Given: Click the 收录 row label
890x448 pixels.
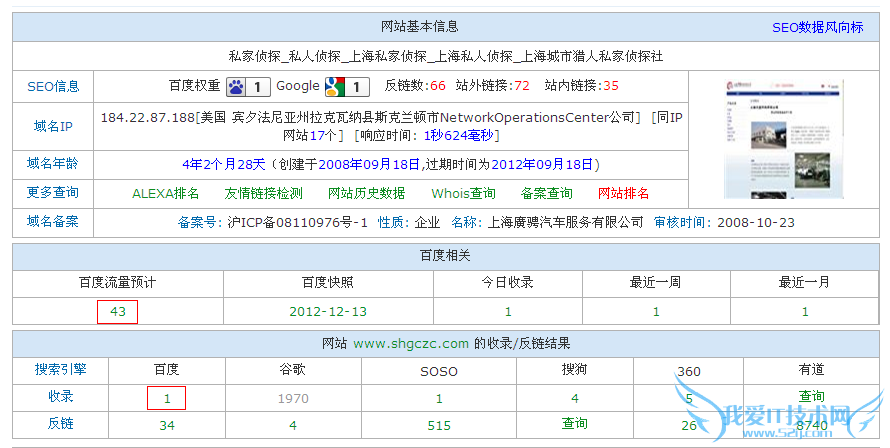Looking at the screenshot, I should click(x=60, y=396).
